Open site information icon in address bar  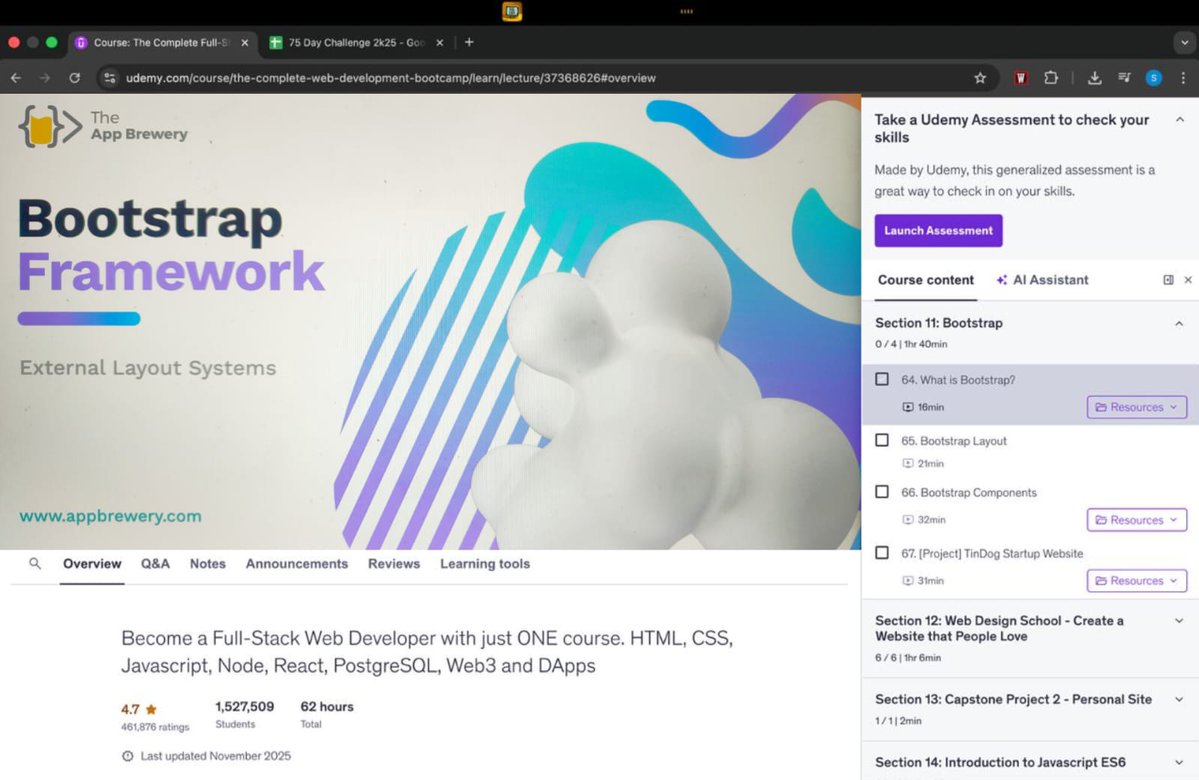click(110, 78)
